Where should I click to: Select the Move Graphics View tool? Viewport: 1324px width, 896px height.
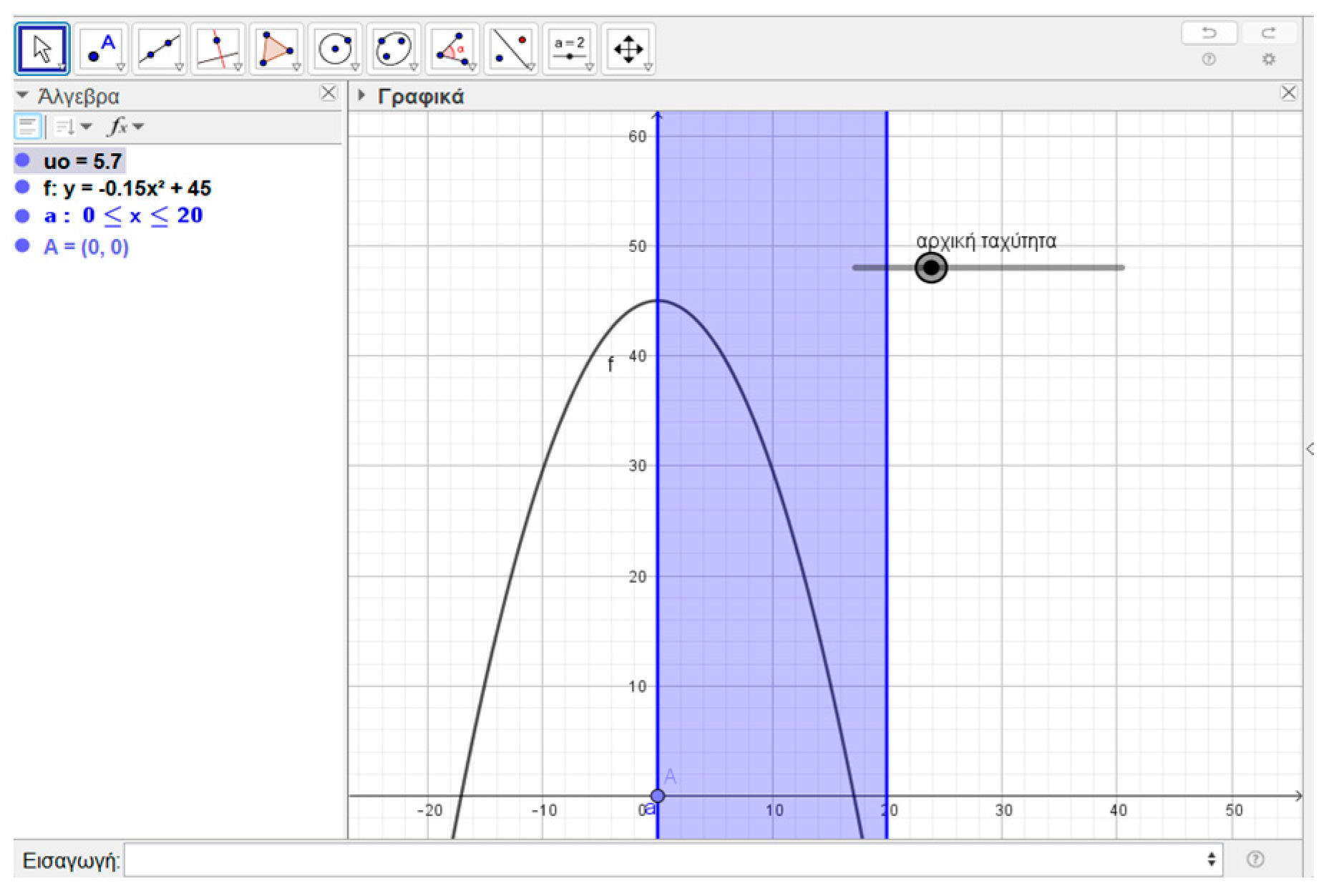628,49
